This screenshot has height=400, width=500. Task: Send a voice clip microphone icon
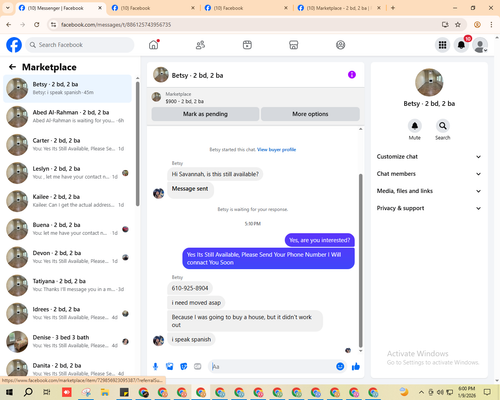pyautogui.click(x=155, y=367)
